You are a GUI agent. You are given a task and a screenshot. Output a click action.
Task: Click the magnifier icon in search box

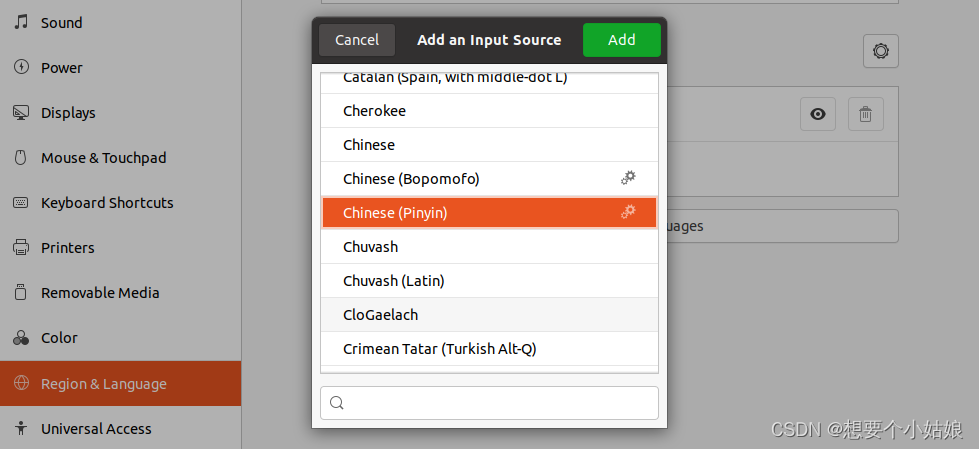(x=337, y=403)
